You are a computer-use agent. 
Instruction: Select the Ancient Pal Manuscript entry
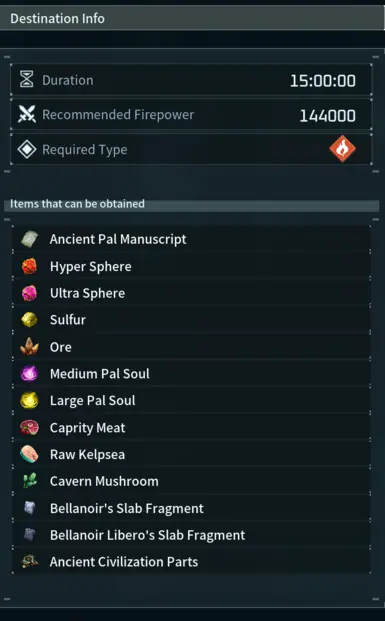click(x=192, y=239)
